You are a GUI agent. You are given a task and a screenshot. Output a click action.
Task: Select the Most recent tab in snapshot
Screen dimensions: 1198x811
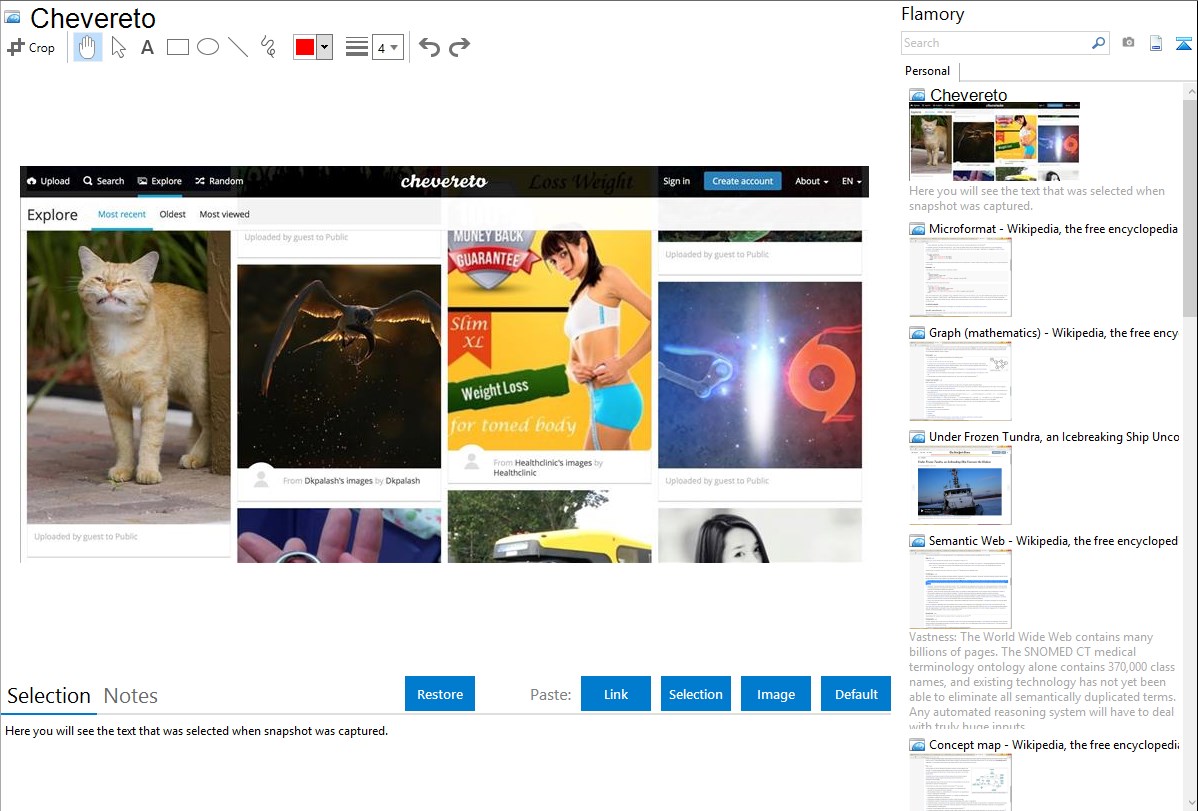tap(121, 214)
